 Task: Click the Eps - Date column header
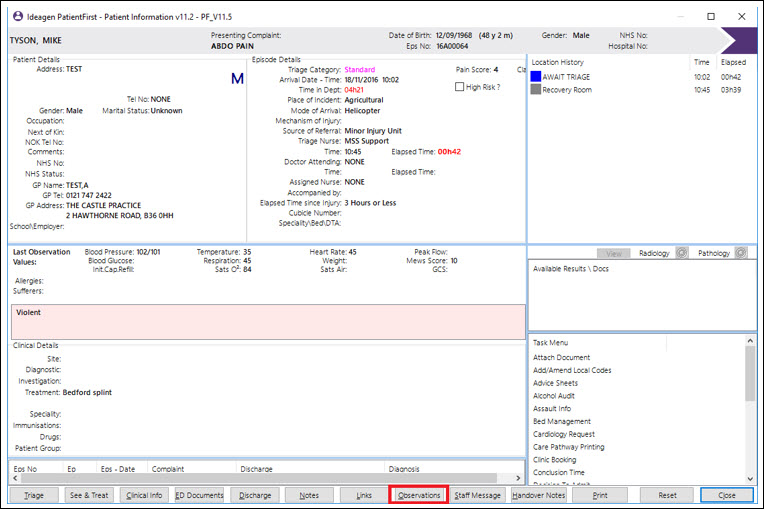pyautogui.click(x=118, y=469)
